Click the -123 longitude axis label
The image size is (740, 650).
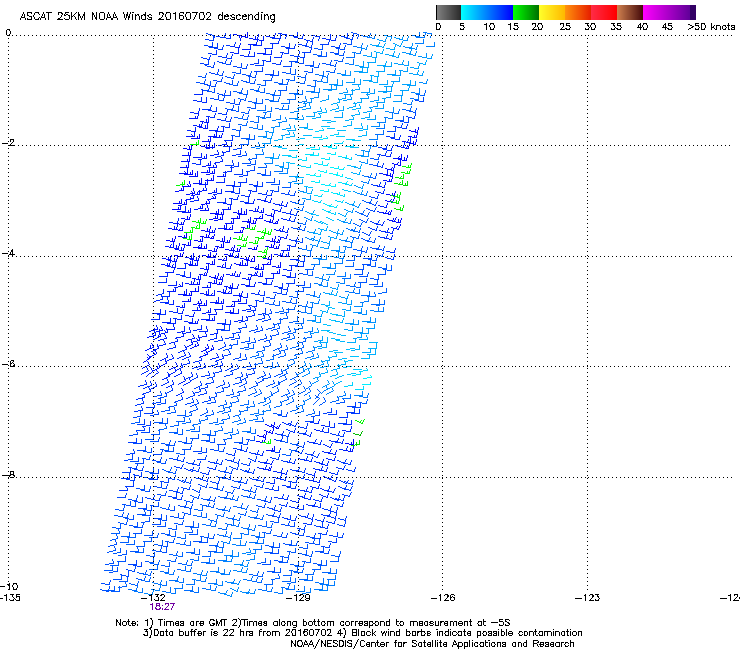point(588,598)
